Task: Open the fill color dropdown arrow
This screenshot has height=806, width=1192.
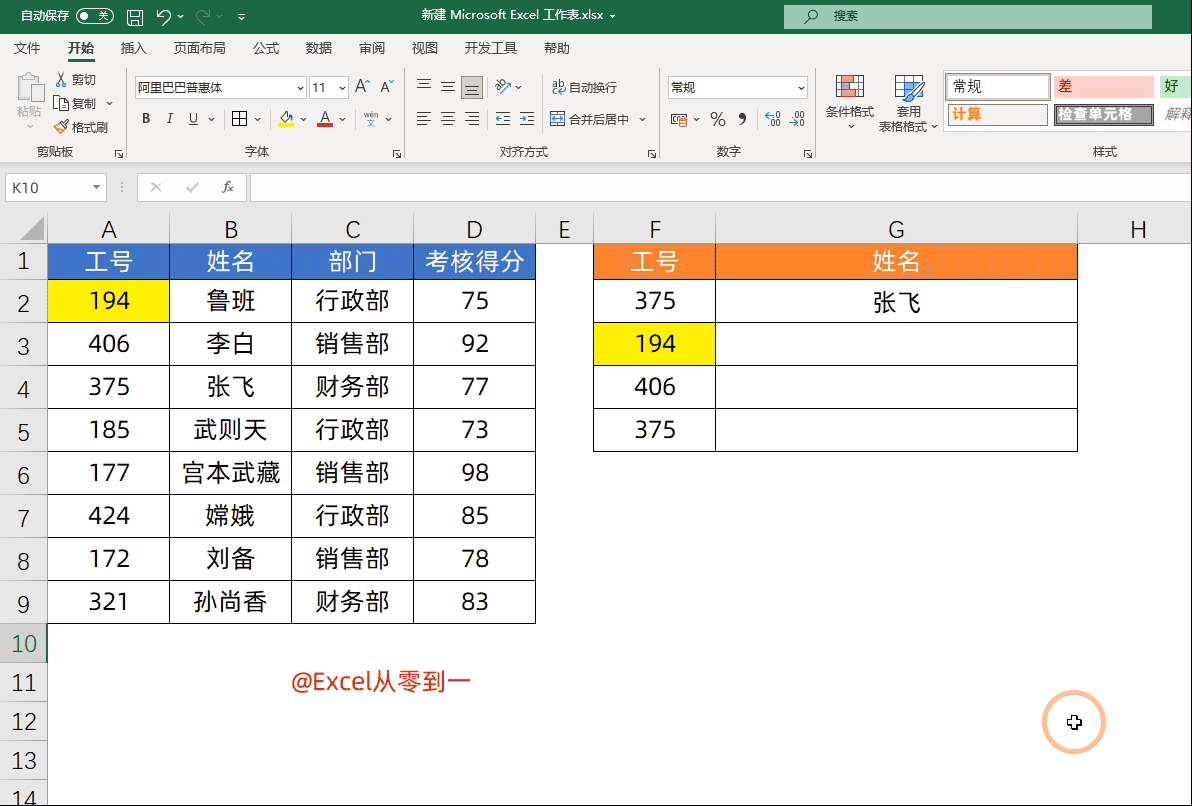Action: (303, 119)
